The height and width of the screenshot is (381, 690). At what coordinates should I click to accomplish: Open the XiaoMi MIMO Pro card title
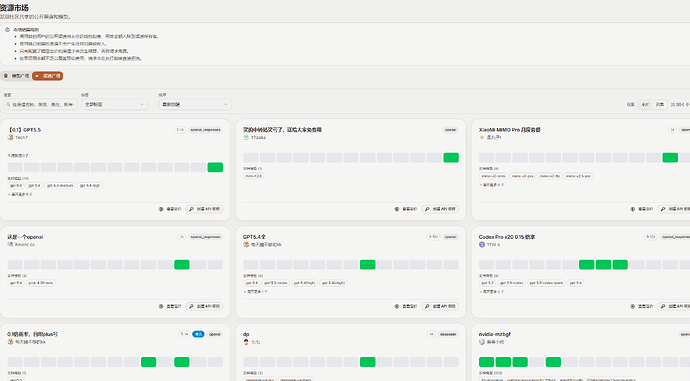click(x=510, y=130)
